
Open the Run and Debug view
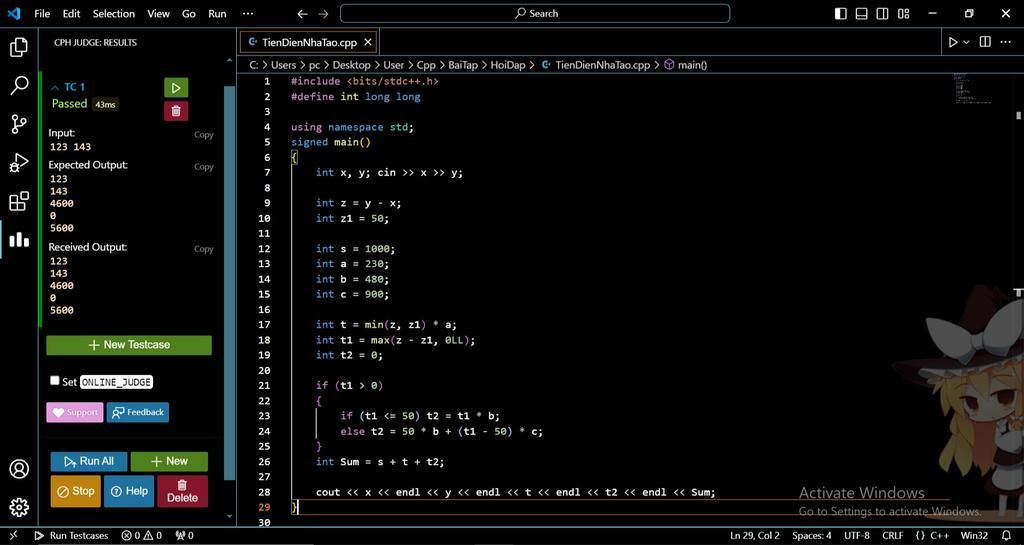18,163
